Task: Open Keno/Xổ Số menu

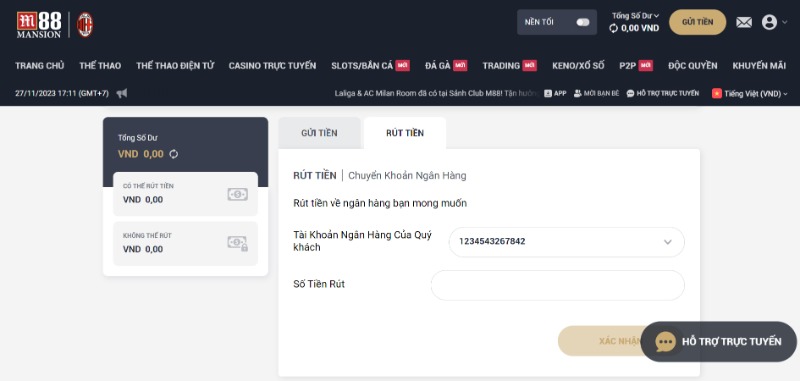Action: 578,65
